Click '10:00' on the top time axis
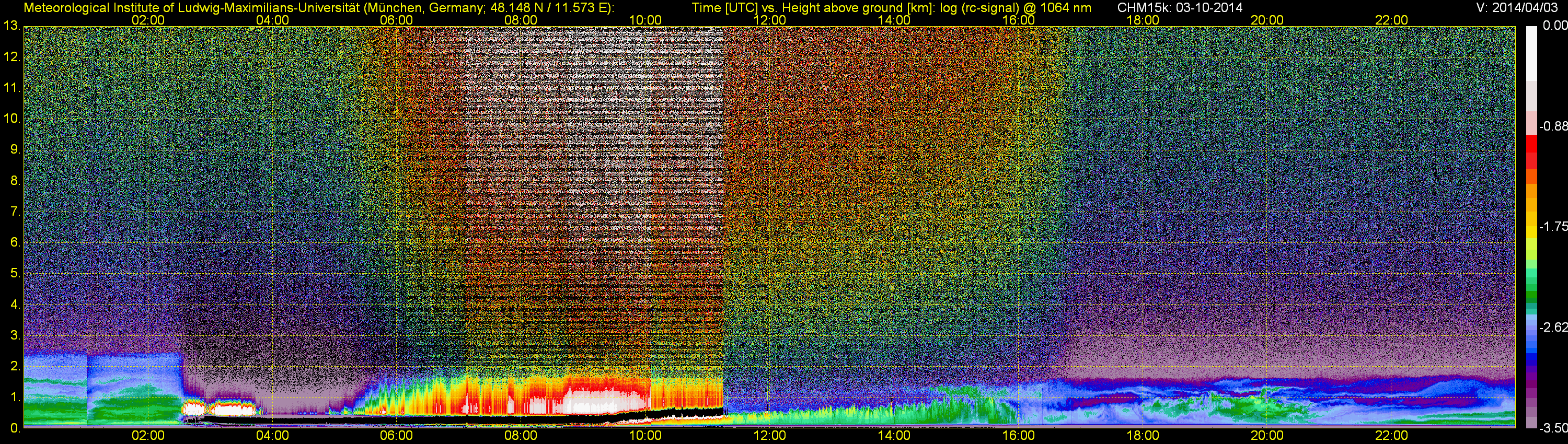The height and width of the screenshot is (444, 1568). pyautogui.click(x=645, y=20)
